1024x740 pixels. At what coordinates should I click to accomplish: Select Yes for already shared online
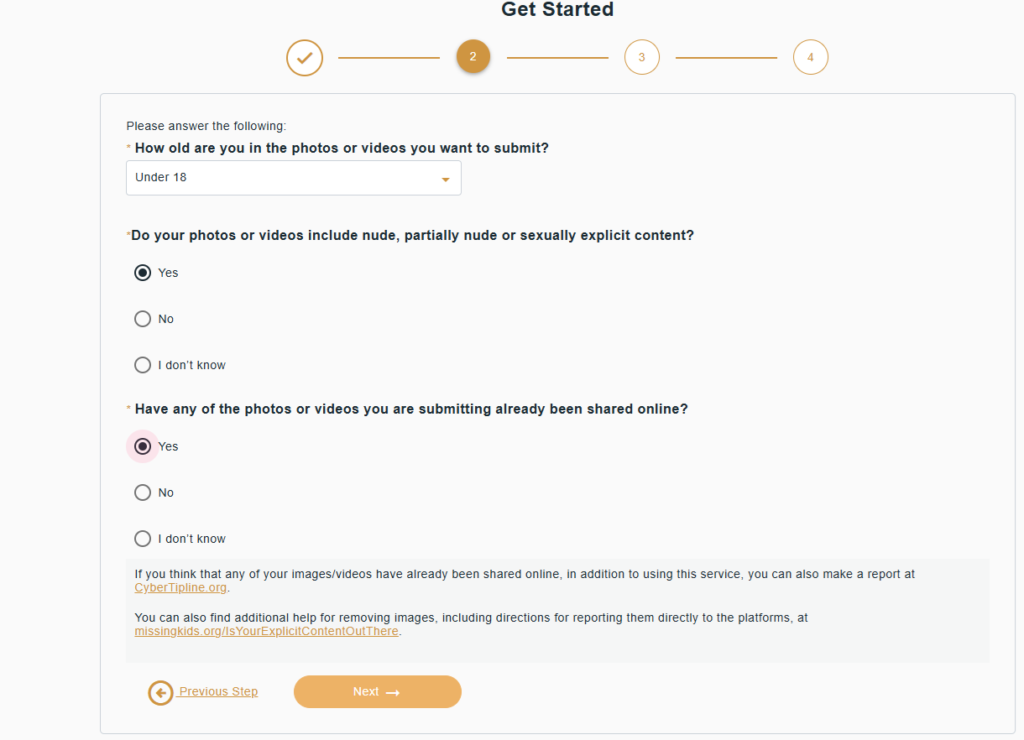coord(143,446)
